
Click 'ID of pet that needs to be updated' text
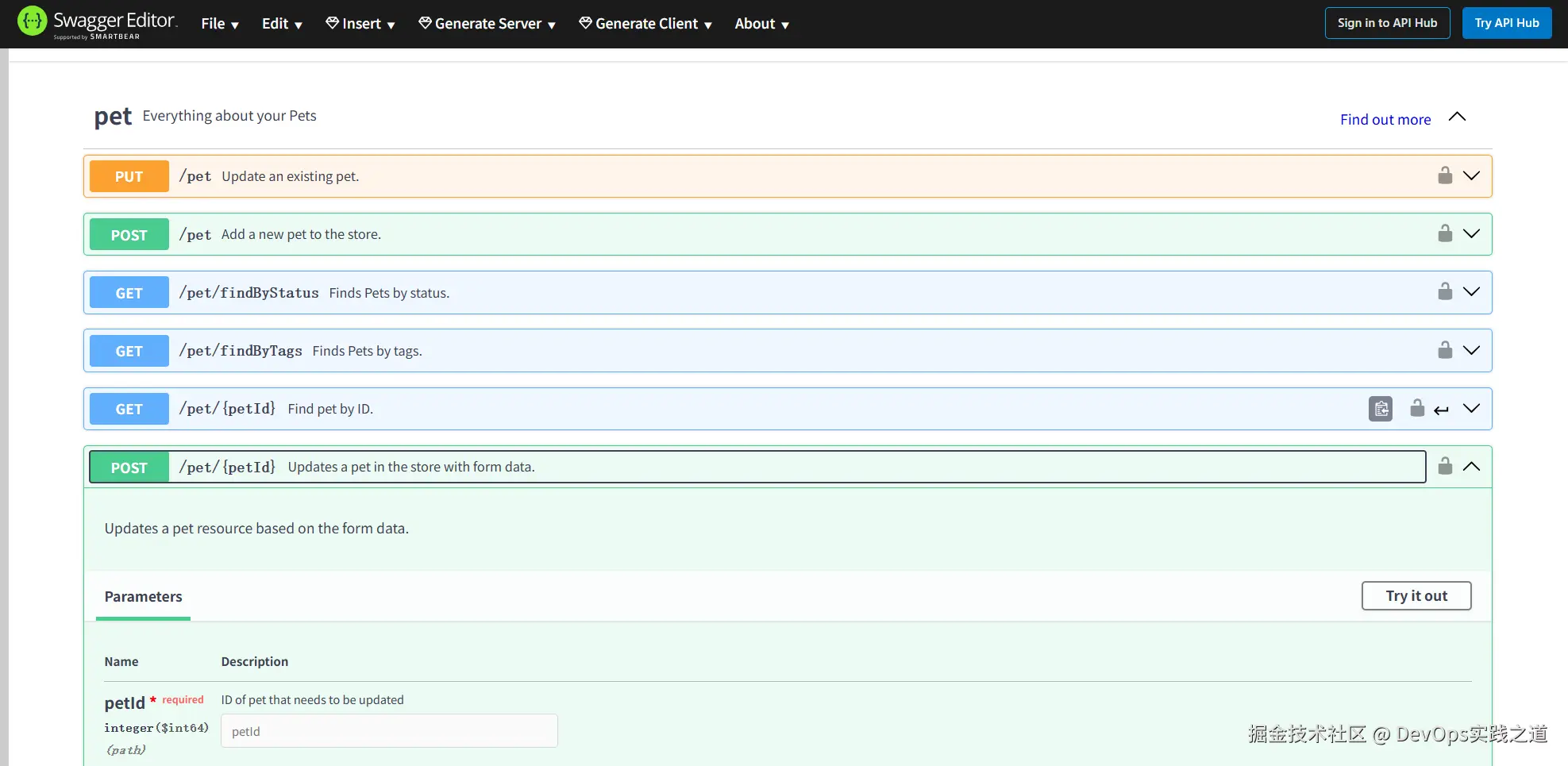pos(312,699)
